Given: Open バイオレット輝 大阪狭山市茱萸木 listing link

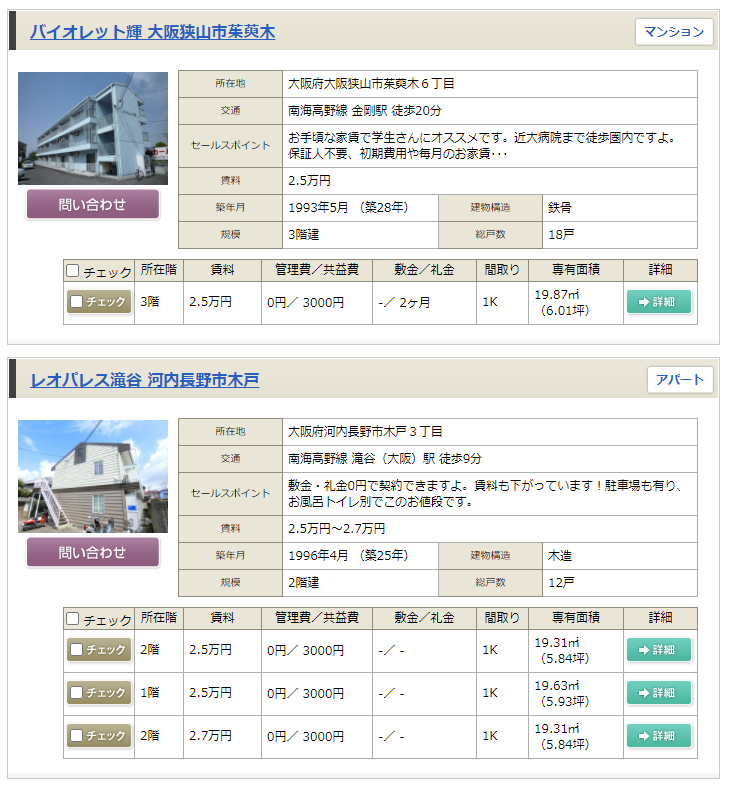Looking at the screenshot, I should tap(152, 32).
